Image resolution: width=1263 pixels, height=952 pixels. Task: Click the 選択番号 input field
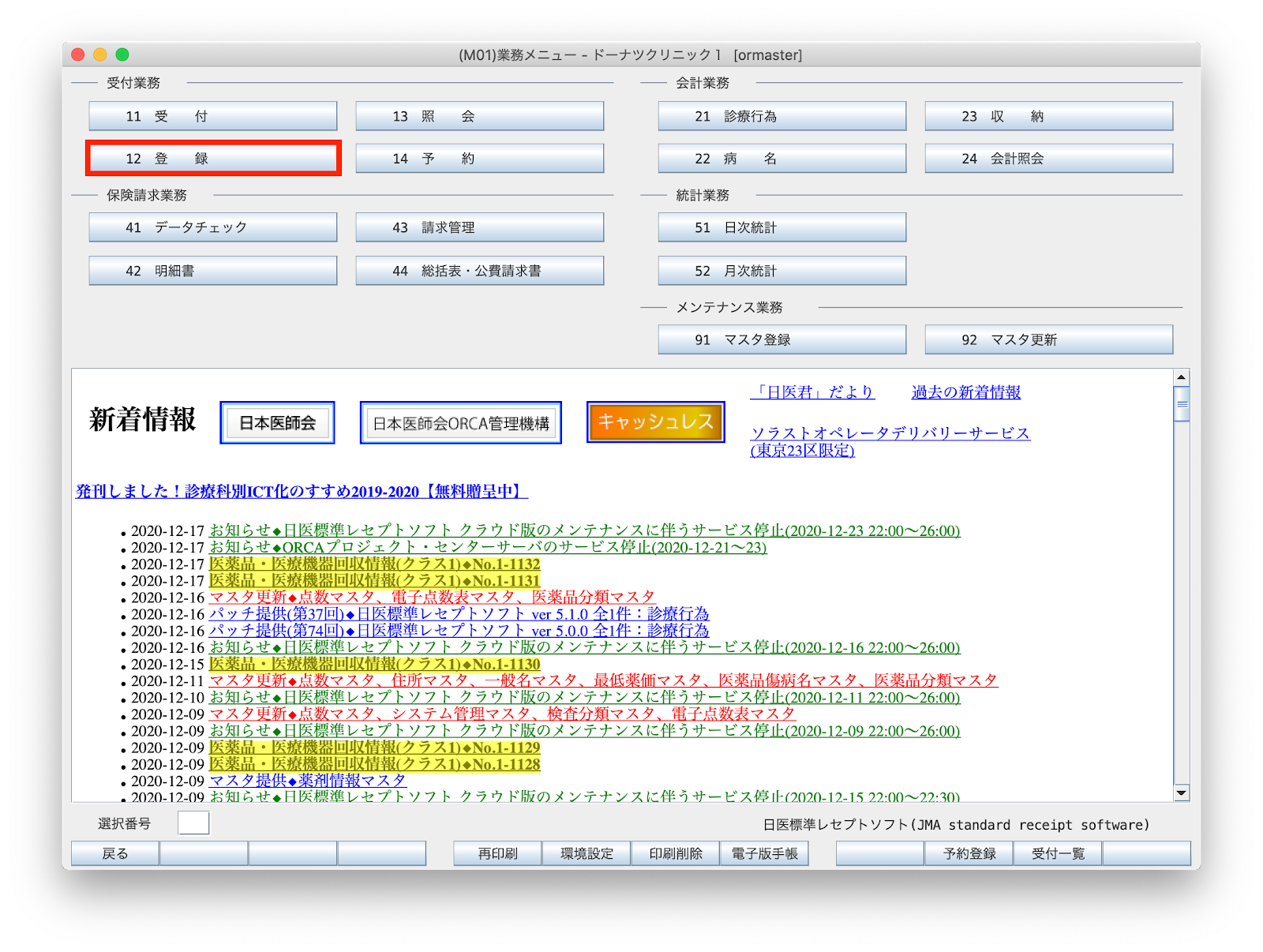pos(193,823)
